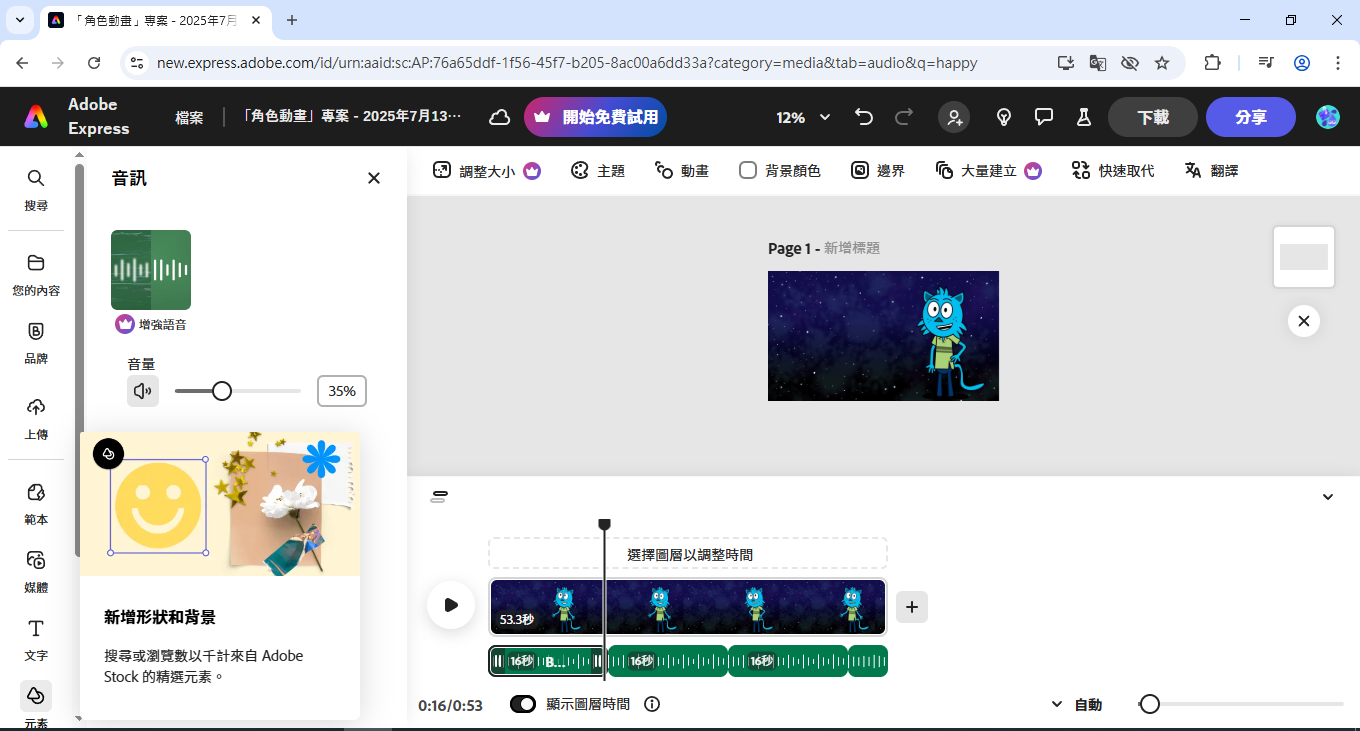Mute audio with the speaker icon
Screen dimensions: 1360x731
143,391
